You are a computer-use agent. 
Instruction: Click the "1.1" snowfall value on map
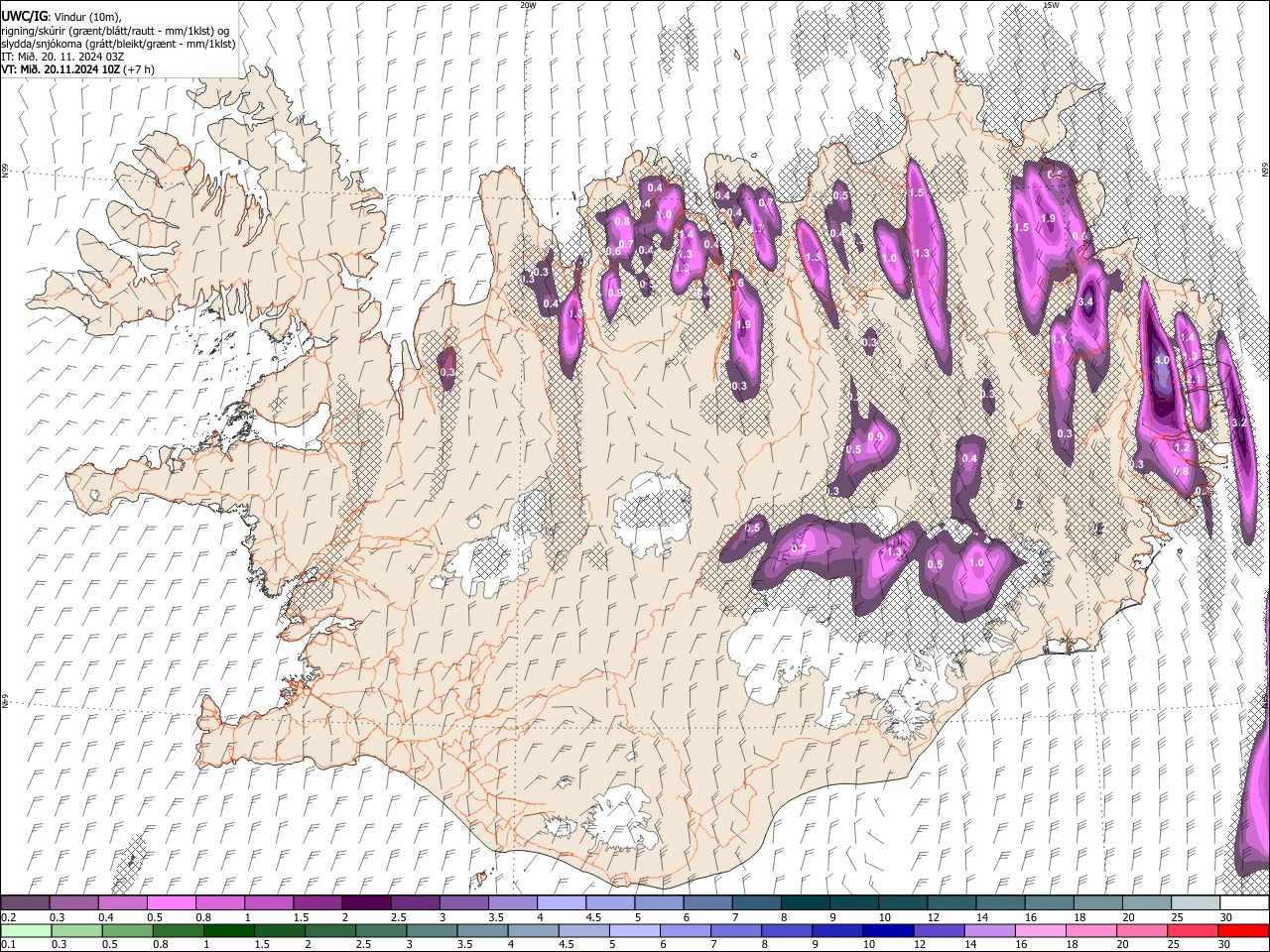click(x=1059, y=340)
